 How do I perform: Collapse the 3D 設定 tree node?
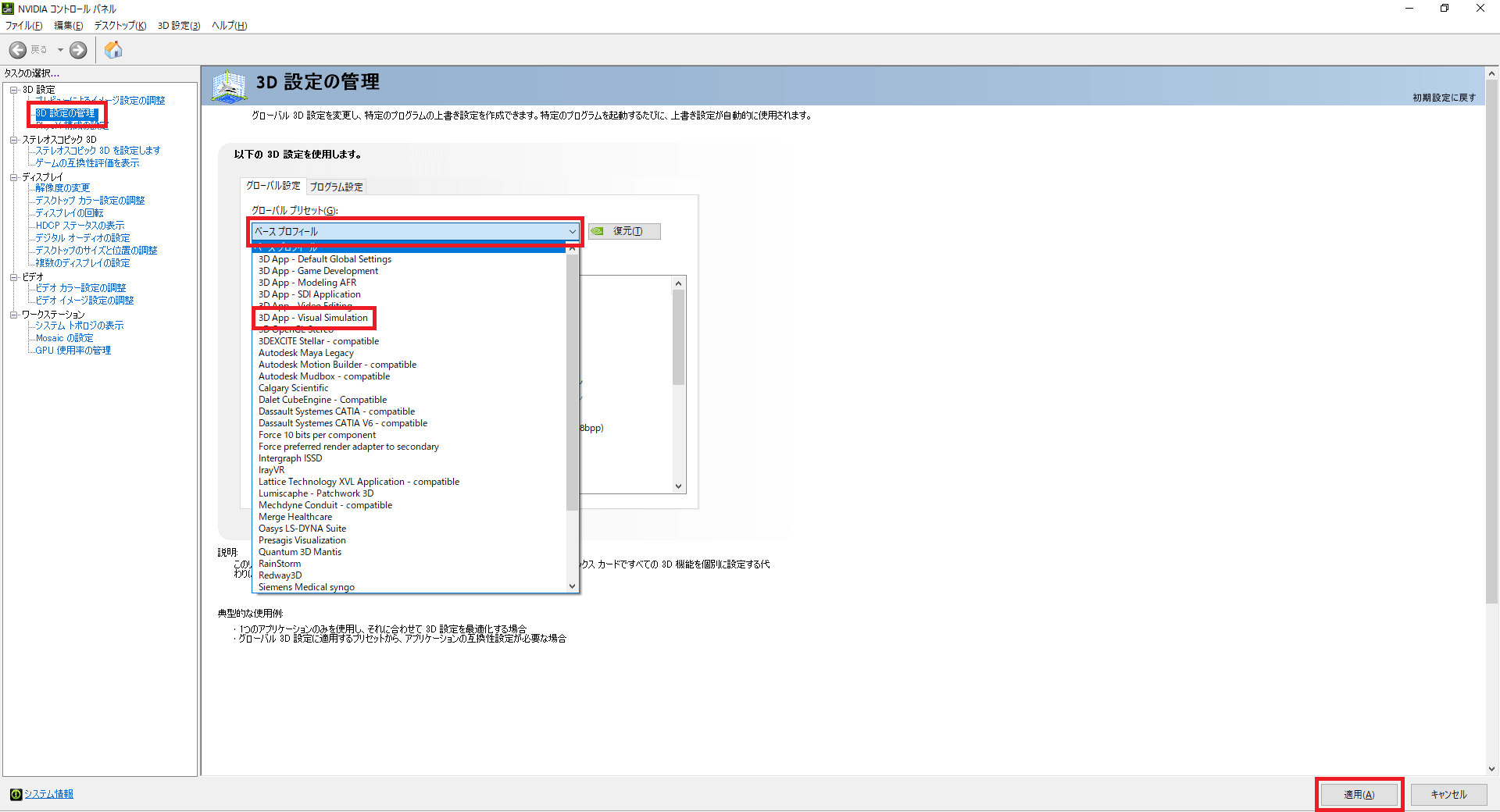pos(13,90)
